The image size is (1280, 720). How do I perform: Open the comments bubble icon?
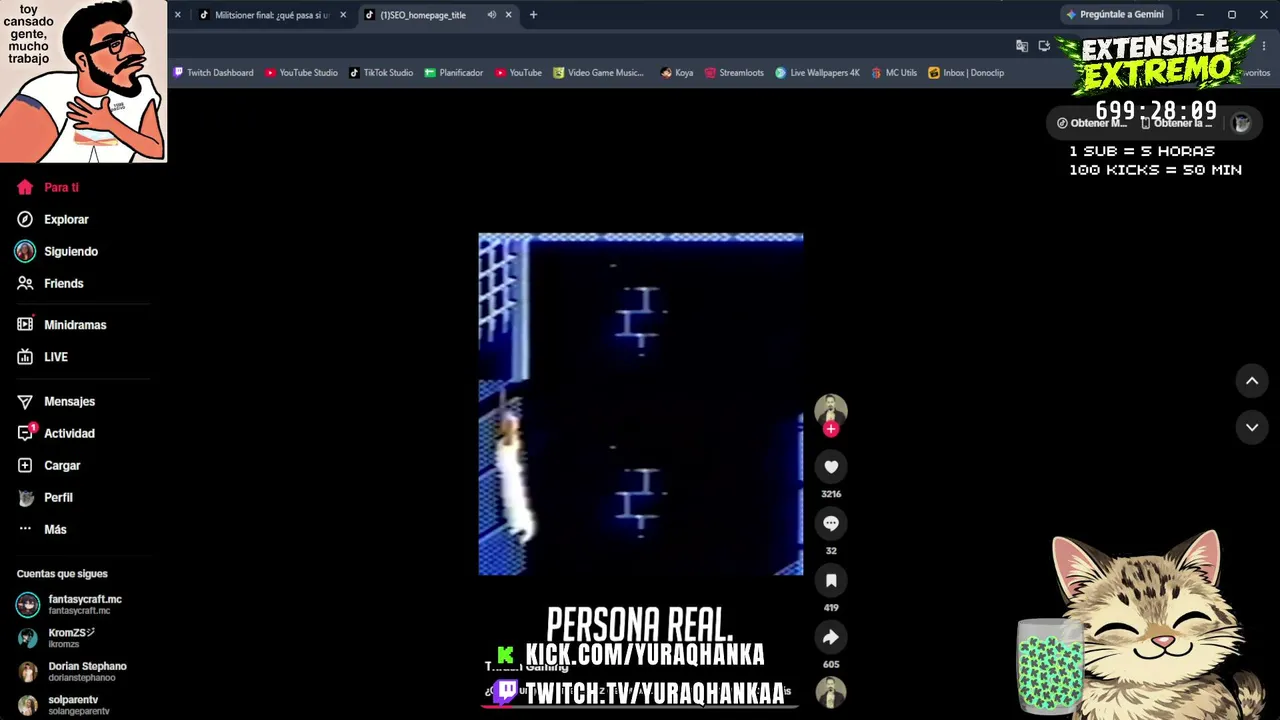click(831, 523)
